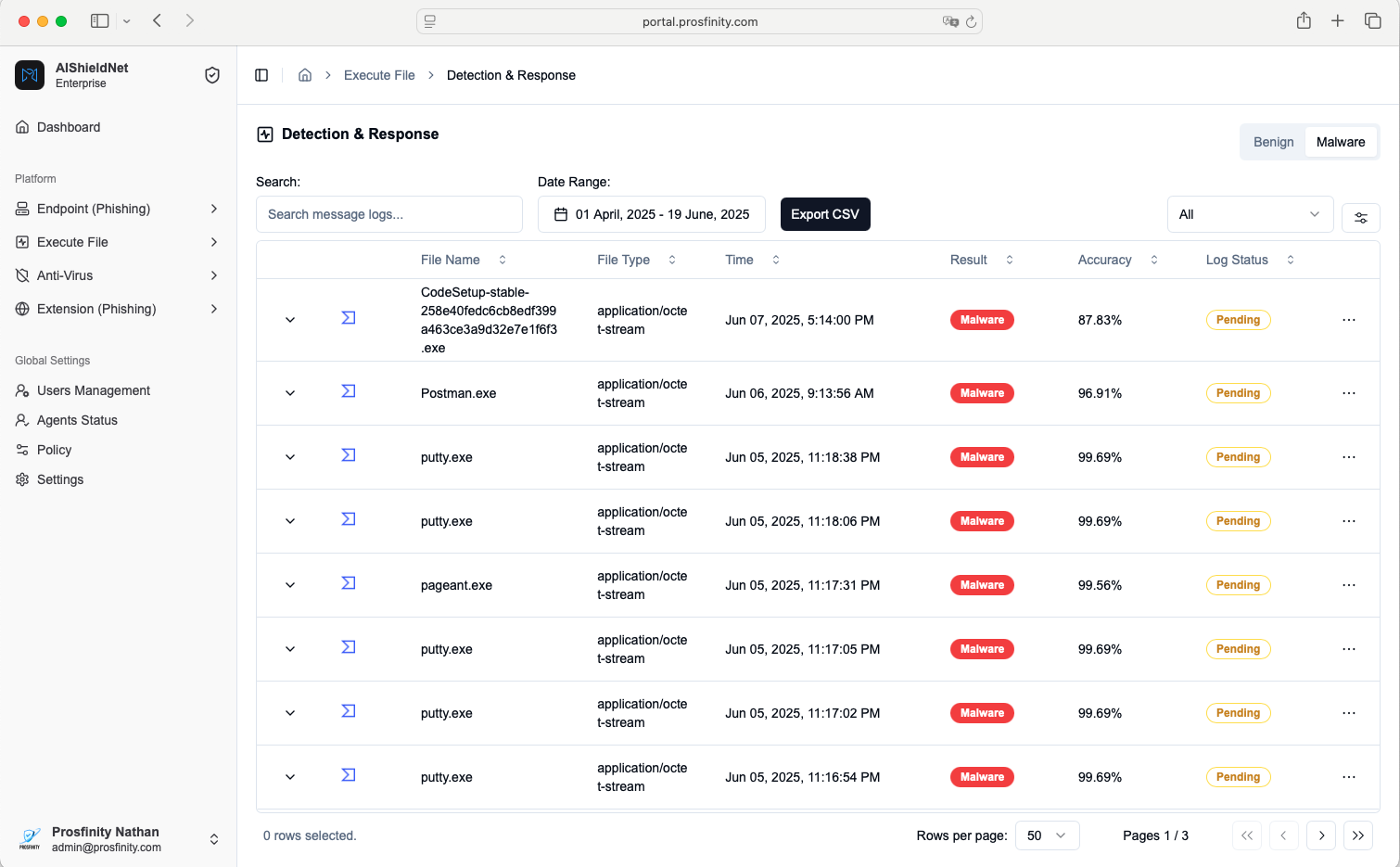This screenshot has width=1400, height=867.
Task: Click blue file icon for putty.exe 11:16:54 PM
Action: pyautogui.click(x=349, y=775)
